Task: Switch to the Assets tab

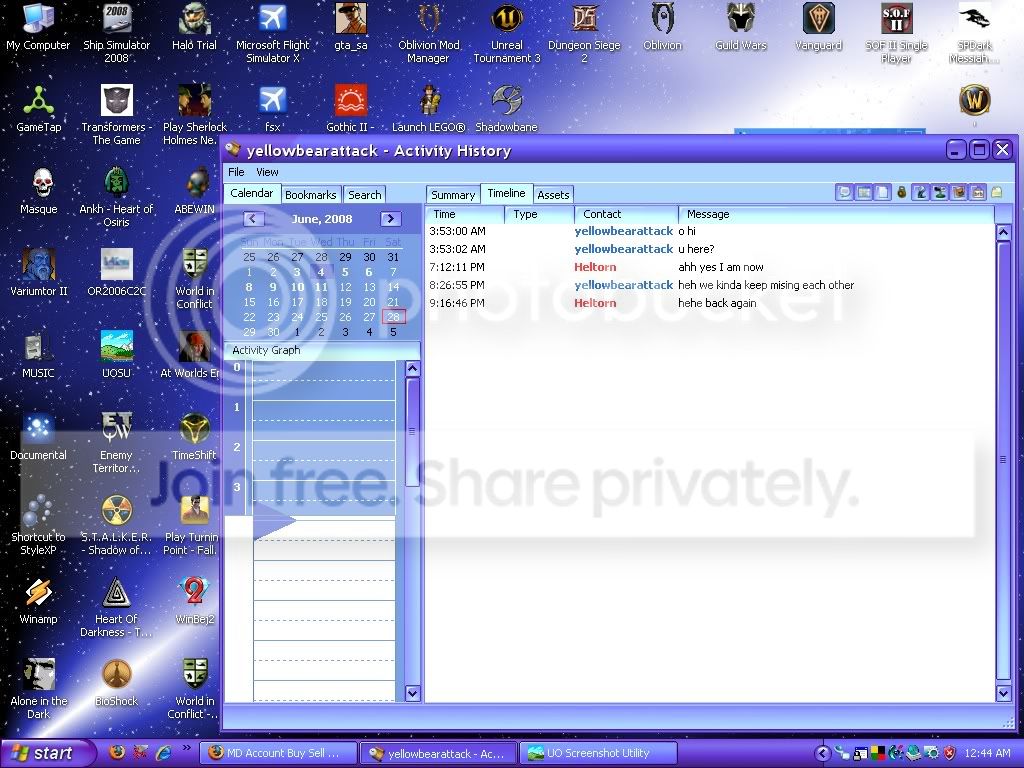Action: [x=553, y=195]
